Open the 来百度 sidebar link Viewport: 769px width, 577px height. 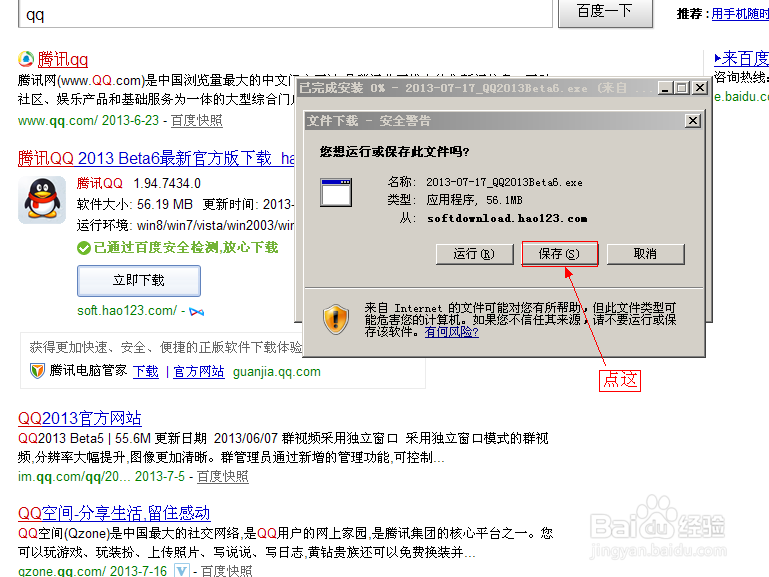[742, 59]
